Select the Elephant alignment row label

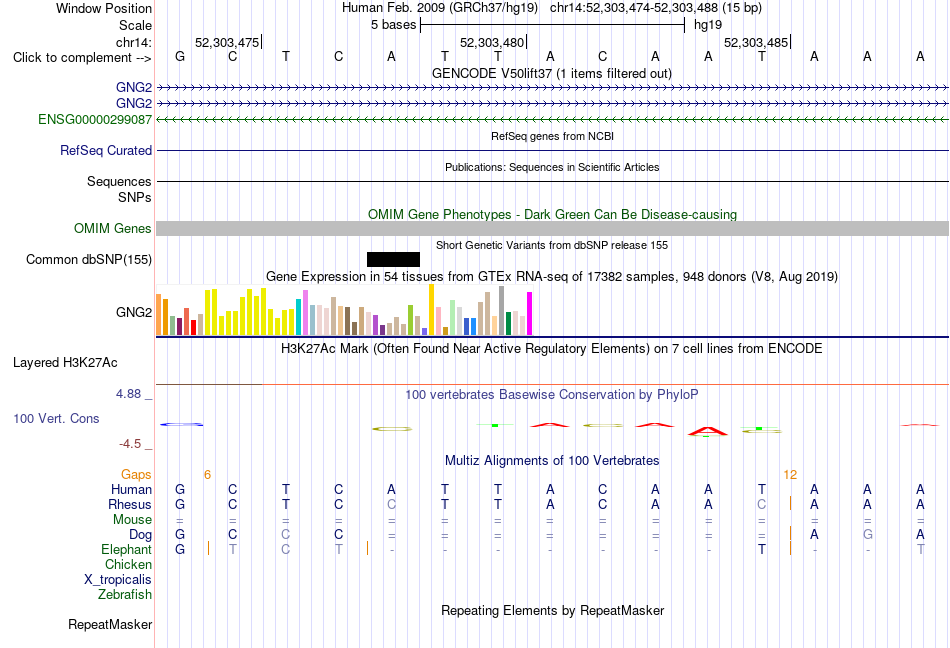click(127, 549)
